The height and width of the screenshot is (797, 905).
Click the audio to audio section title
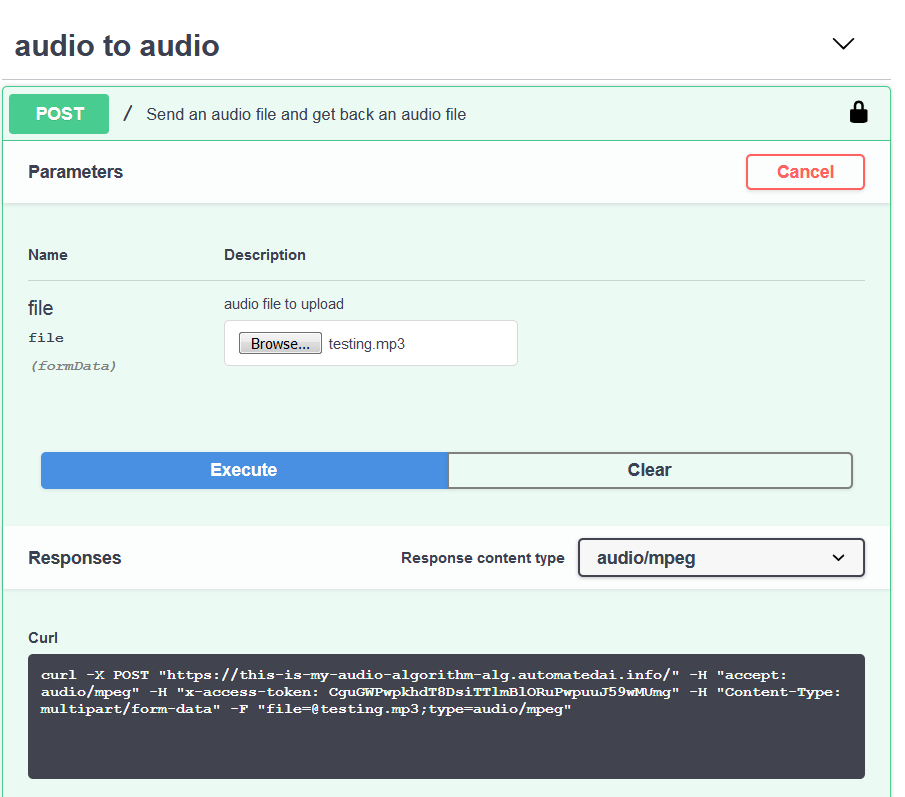pos(117,46)
